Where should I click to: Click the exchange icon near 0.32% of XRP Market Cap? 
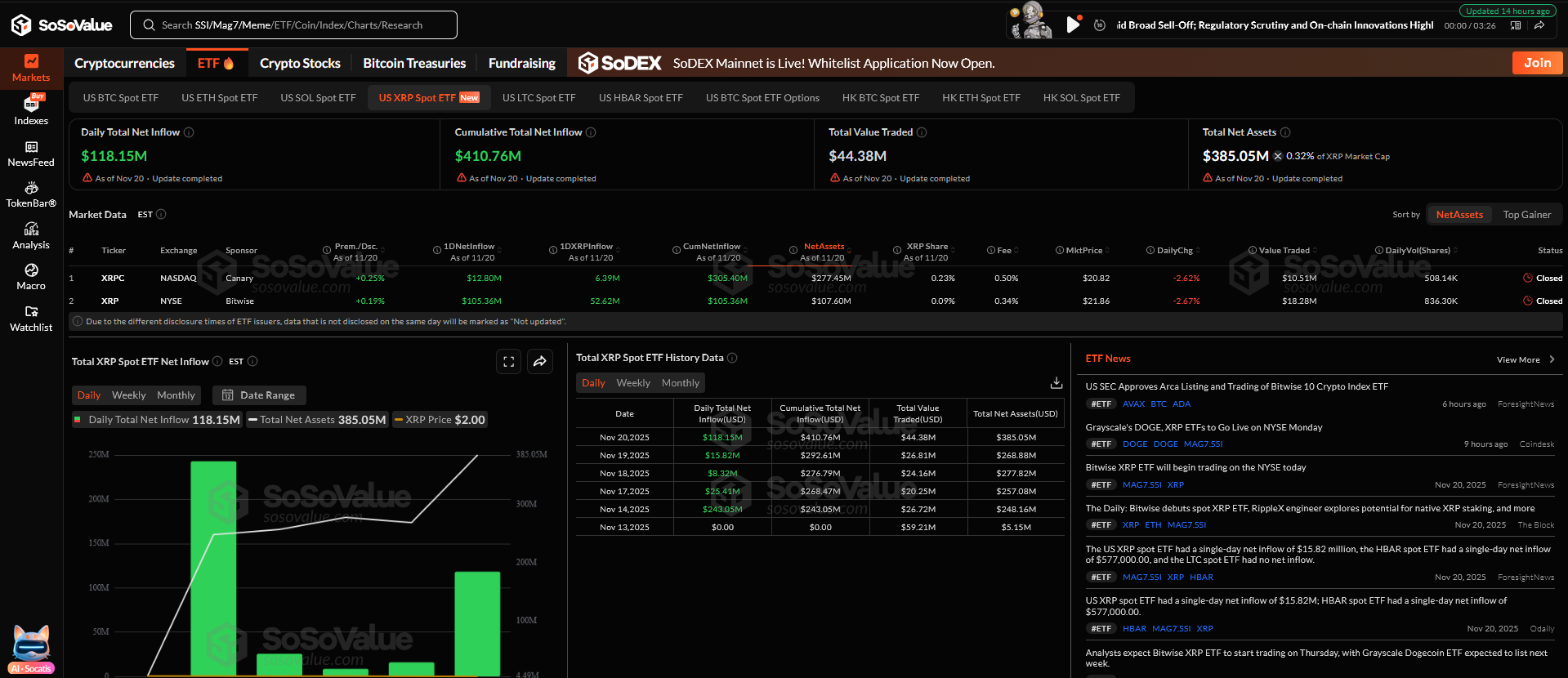pyautogui.click(x=1278, y=156)
